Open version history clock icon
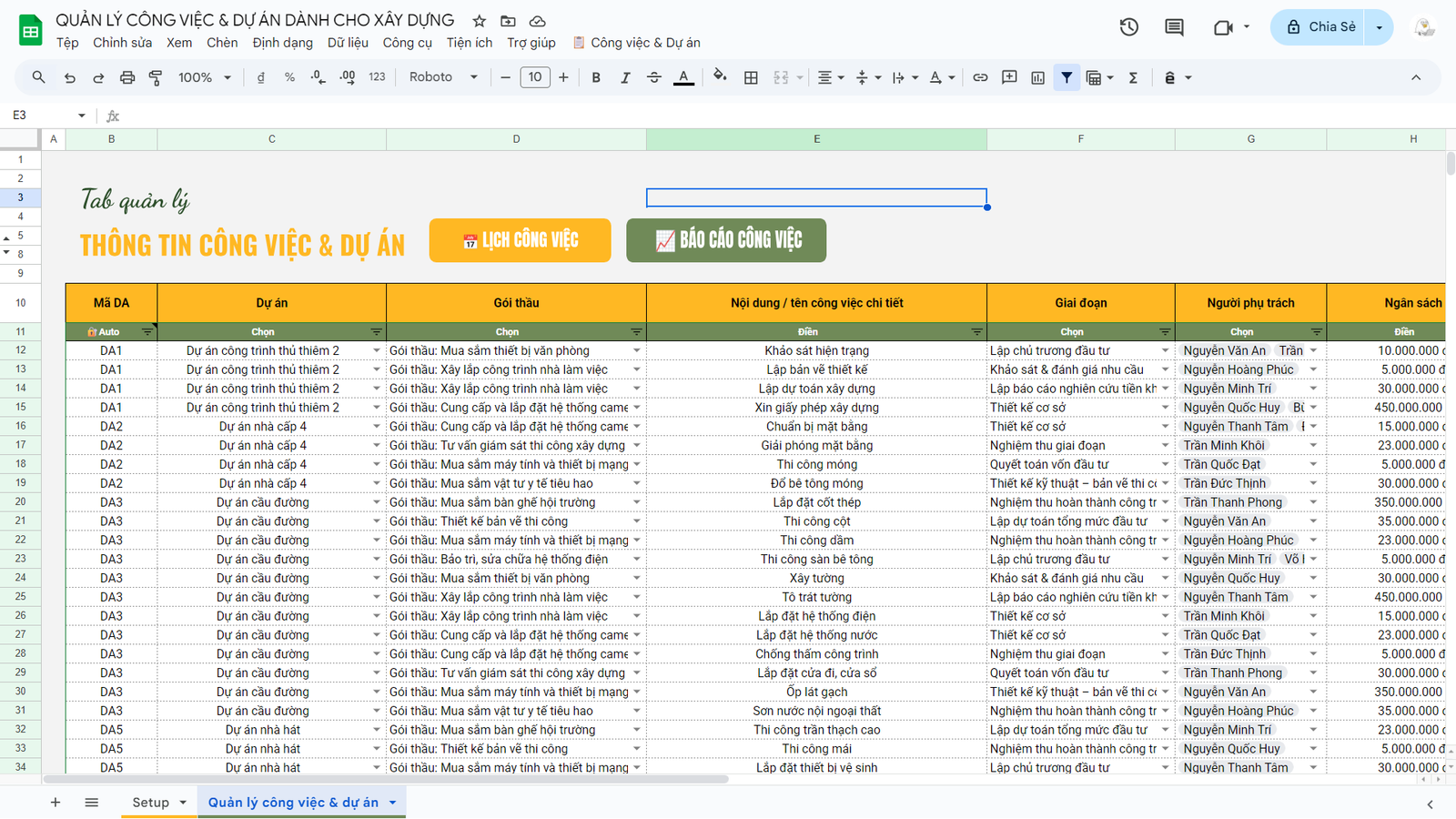This screenshot has width=1456, height=819. 1129,27
